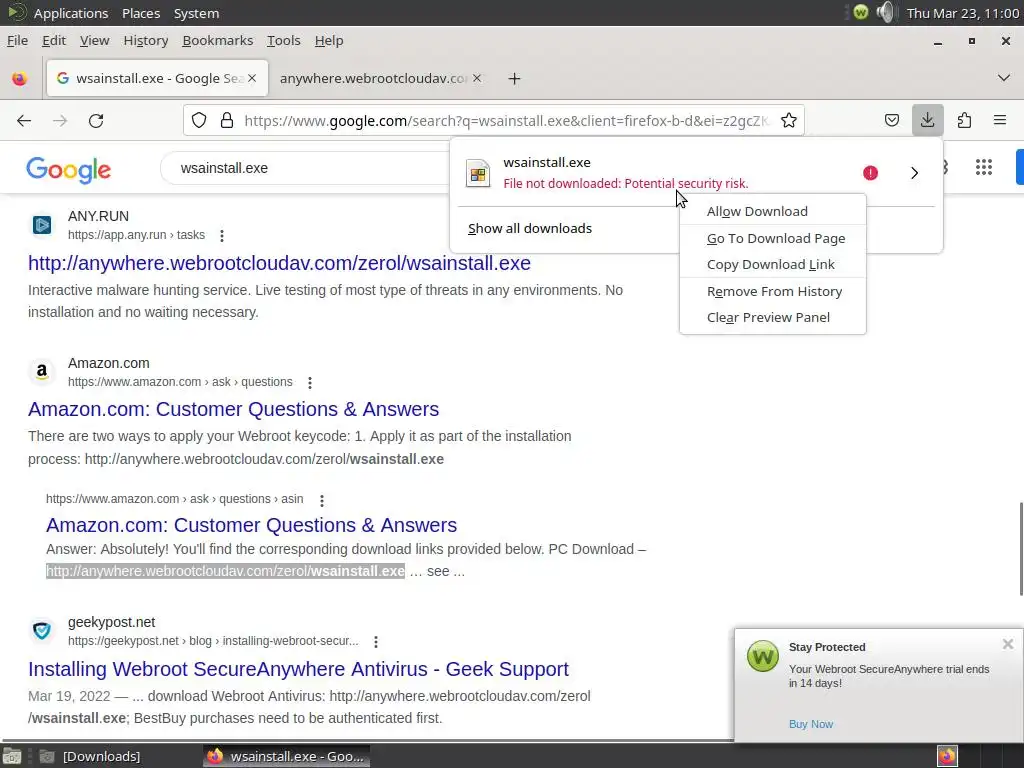Open the Places system menu
The width and height of the screenshot is (1024, 768).
[141, 13]
